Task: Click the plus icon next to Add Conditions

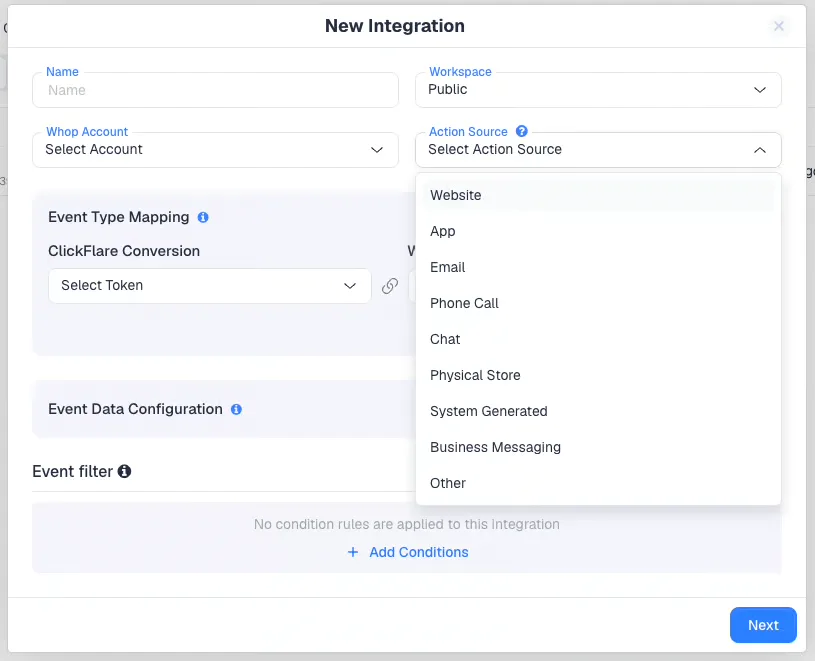Action: [353, 552]
